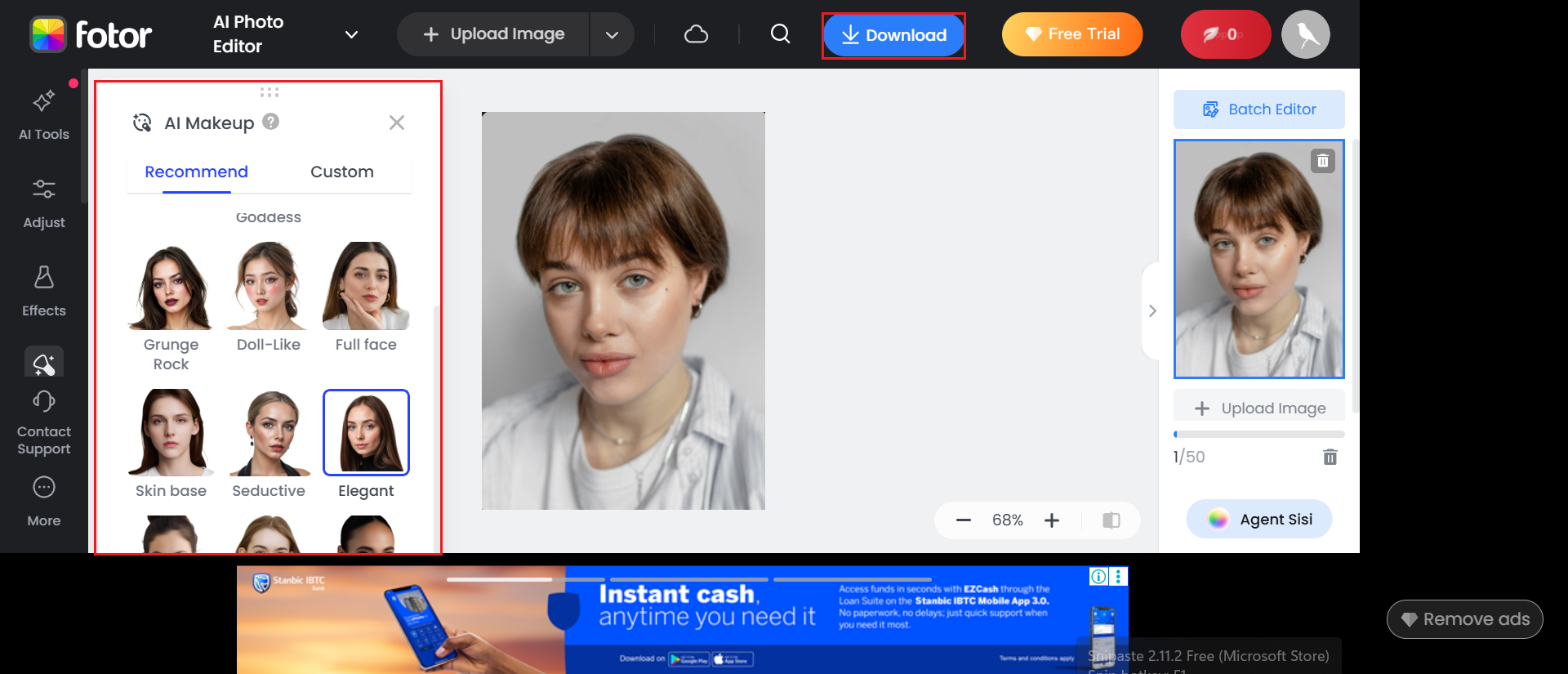Click the Google Play badge in ad

point(689,659)
